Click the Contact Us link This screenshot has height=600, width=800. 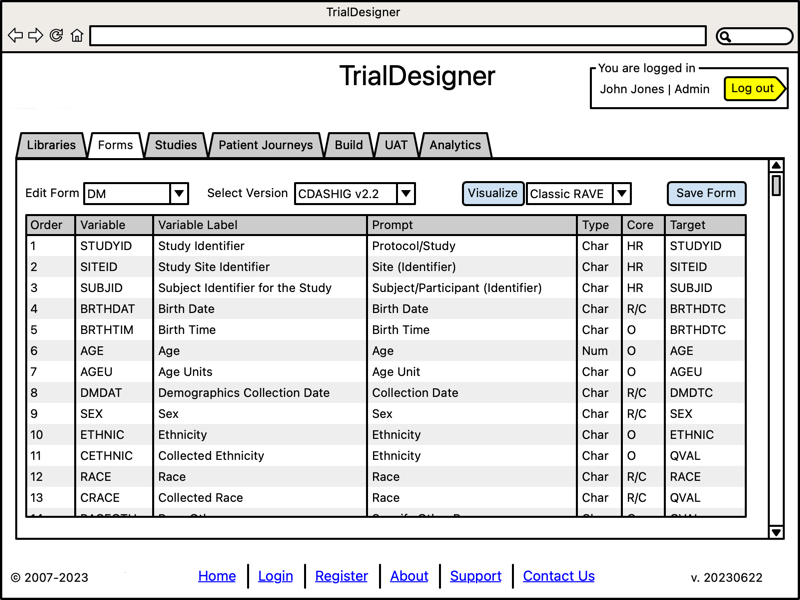pyautogui.click(x=559, y=576)
